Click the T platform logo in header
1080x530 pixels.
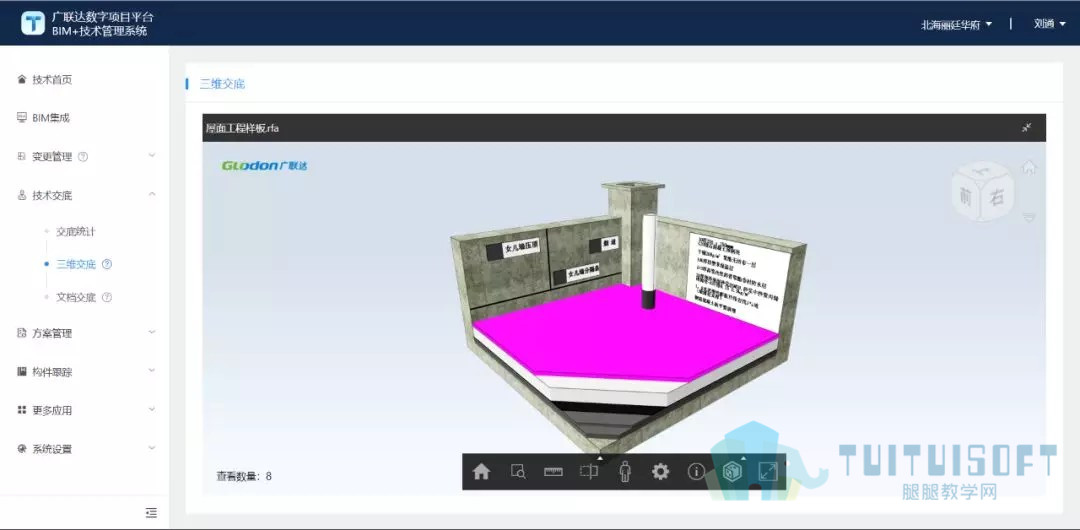click(x=32, y=22)
